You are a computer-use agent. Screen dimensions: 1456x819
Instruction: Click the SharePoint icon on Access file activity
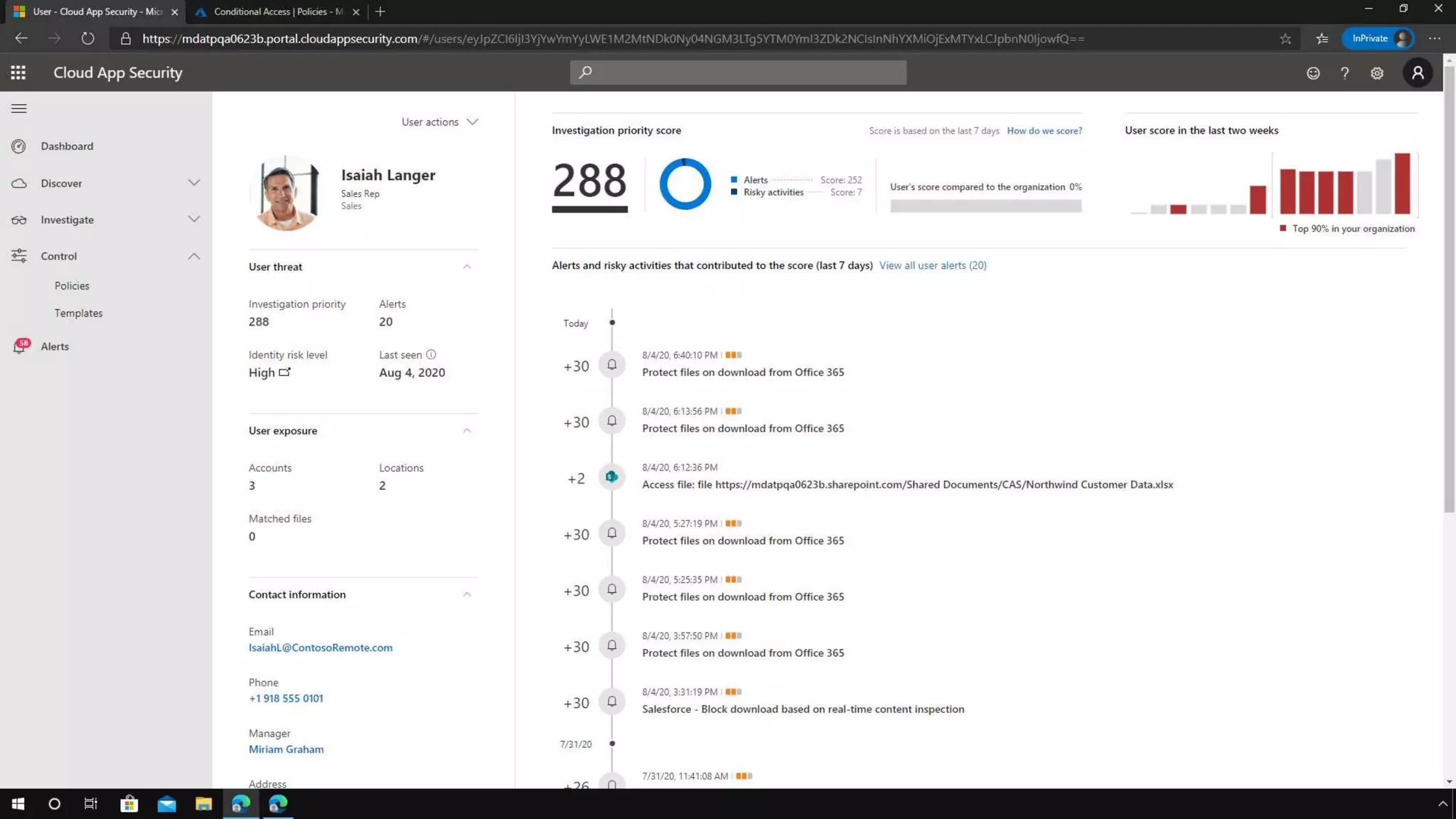(611, 477)
